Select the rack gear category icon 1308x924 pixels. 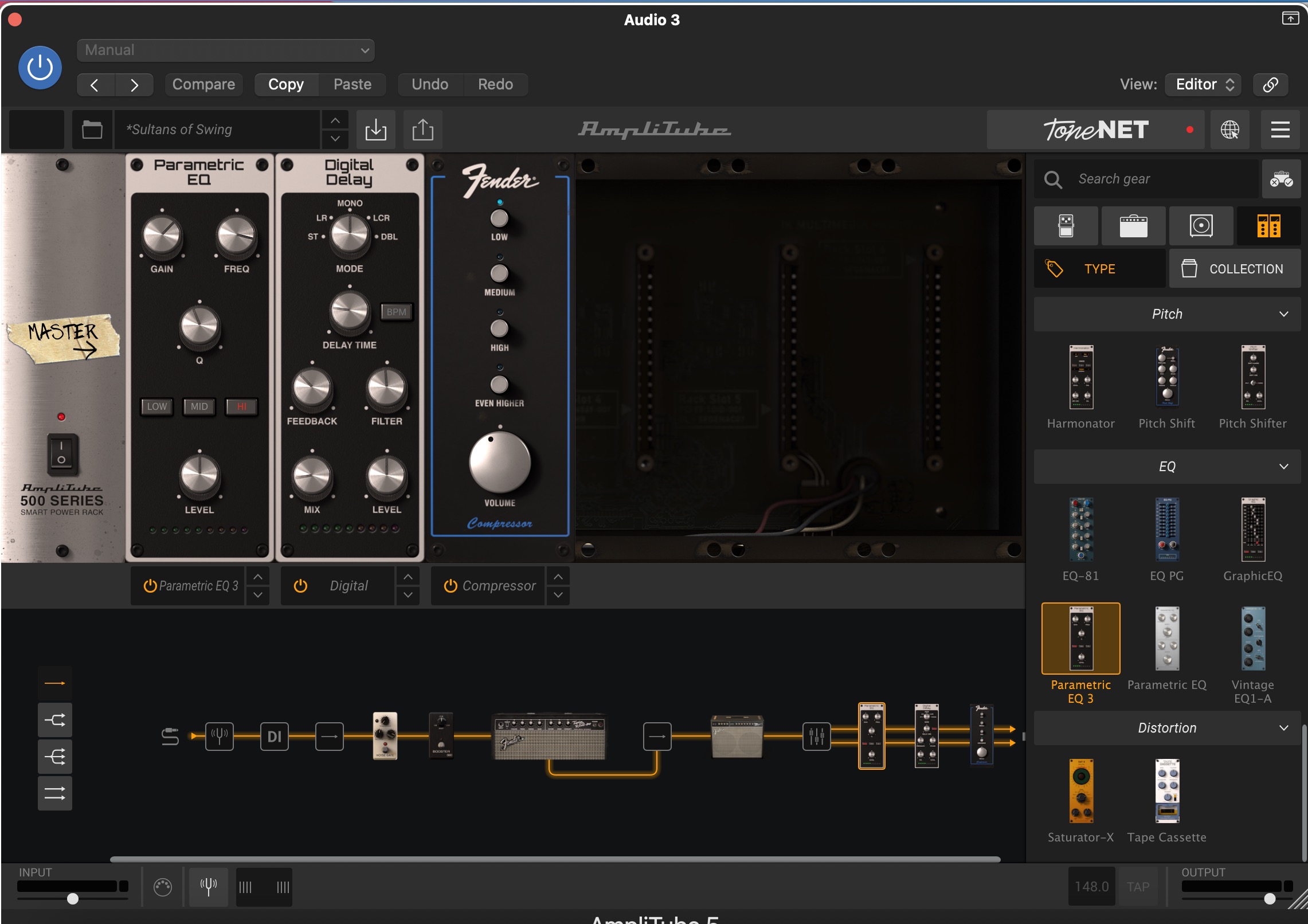tap(1269, 226)
